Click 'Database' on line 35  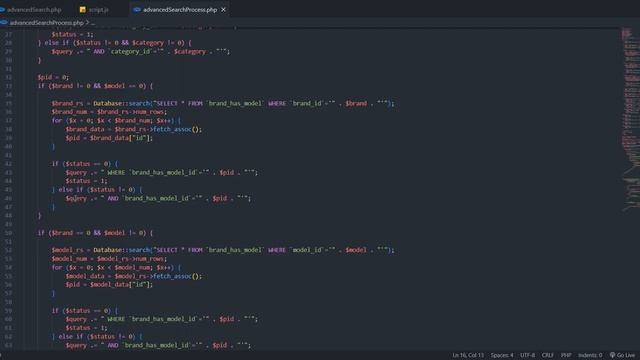(107, 103)
